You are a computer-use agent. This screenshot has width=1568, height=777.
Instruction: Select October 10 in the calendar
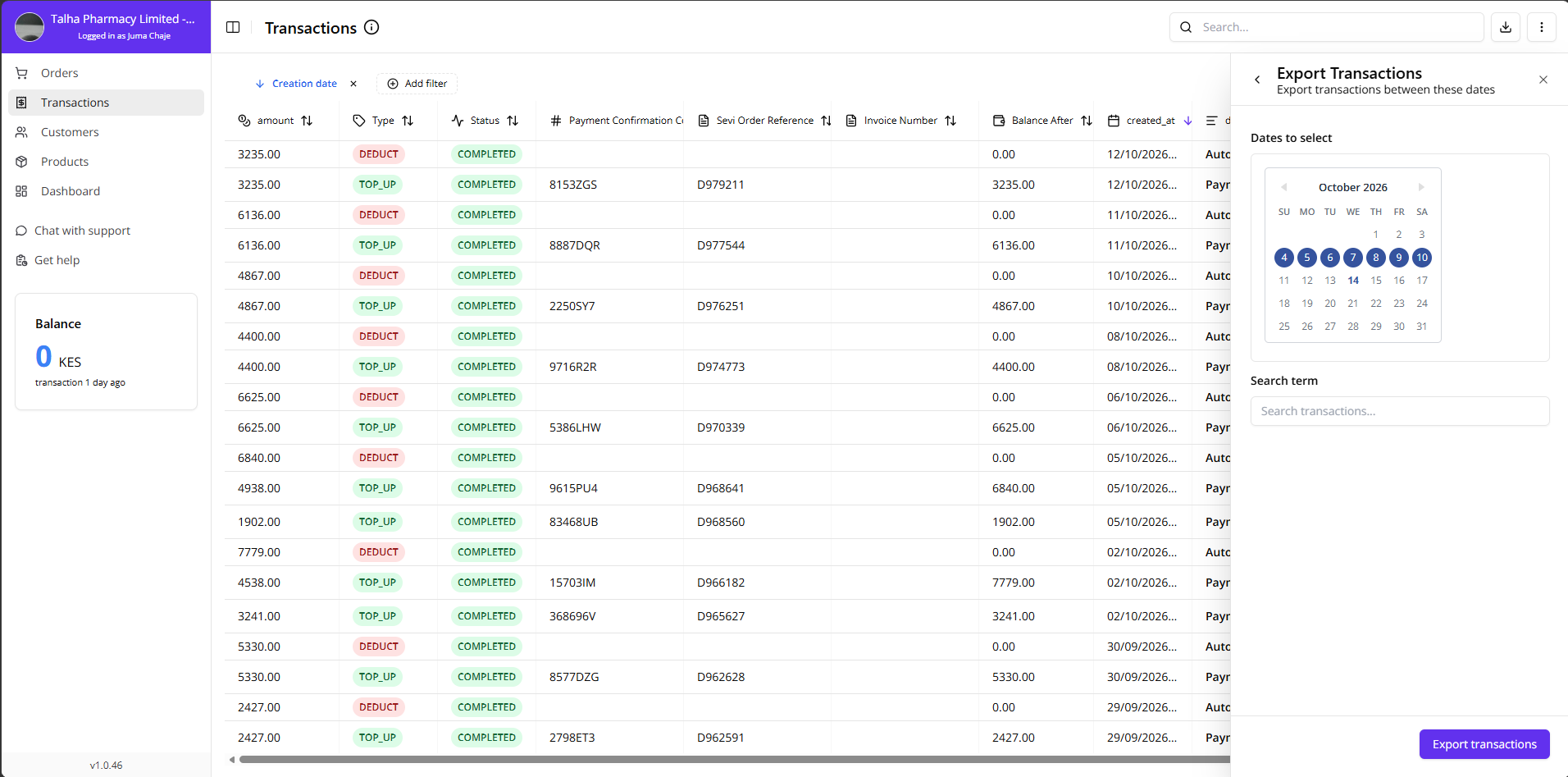click(1422, 258)
